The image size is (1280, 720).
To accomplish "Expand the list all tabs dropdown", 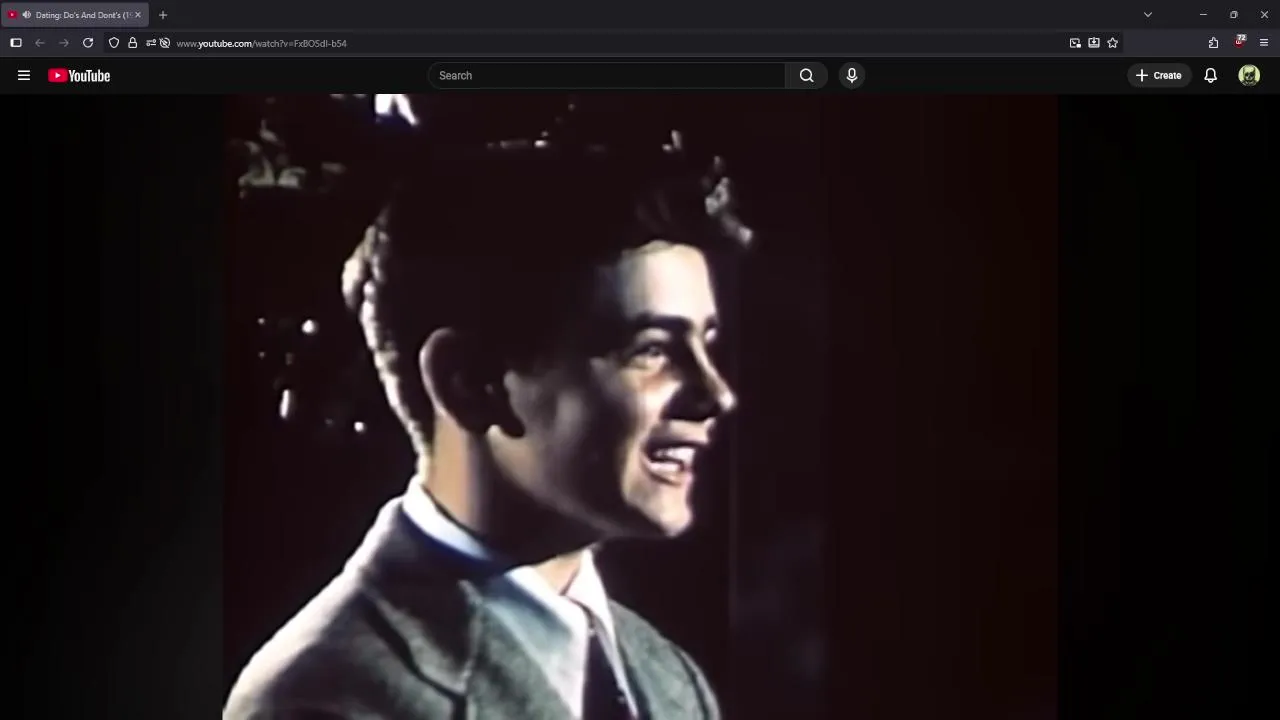I will [1148, 15].
